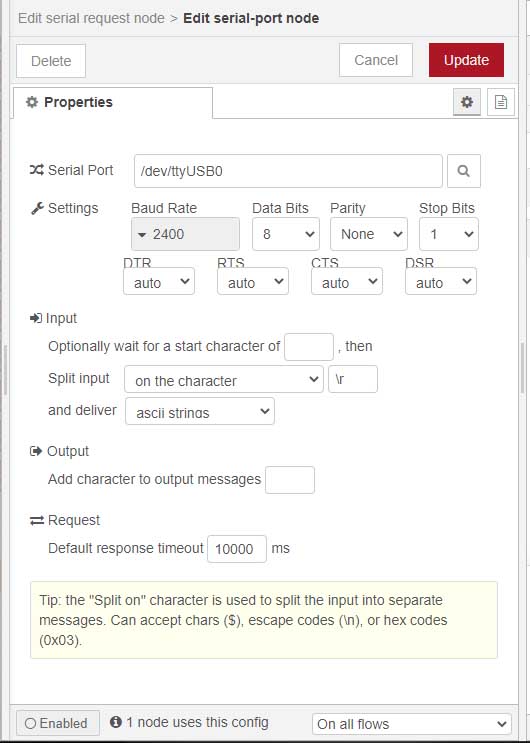
Task: Click the serial port search magnifier icon
Action: pos(464,171)
